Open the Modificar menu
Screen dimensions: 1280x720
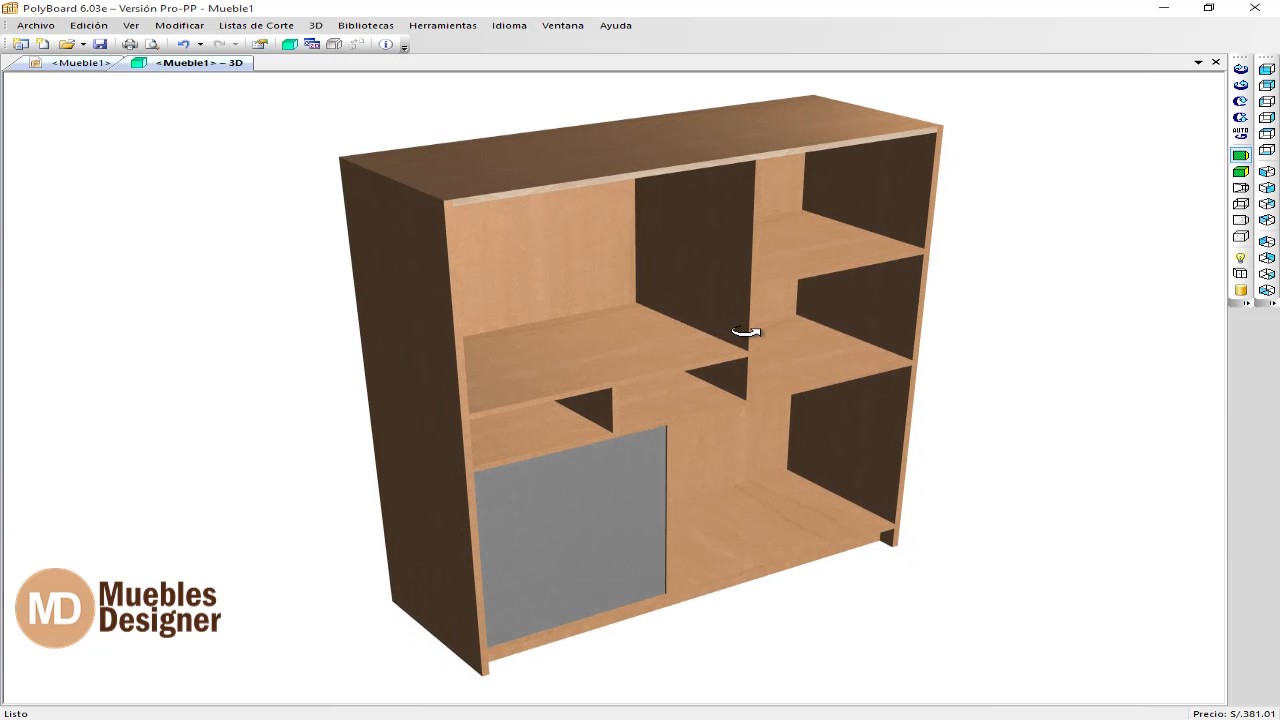click(179, 25)
